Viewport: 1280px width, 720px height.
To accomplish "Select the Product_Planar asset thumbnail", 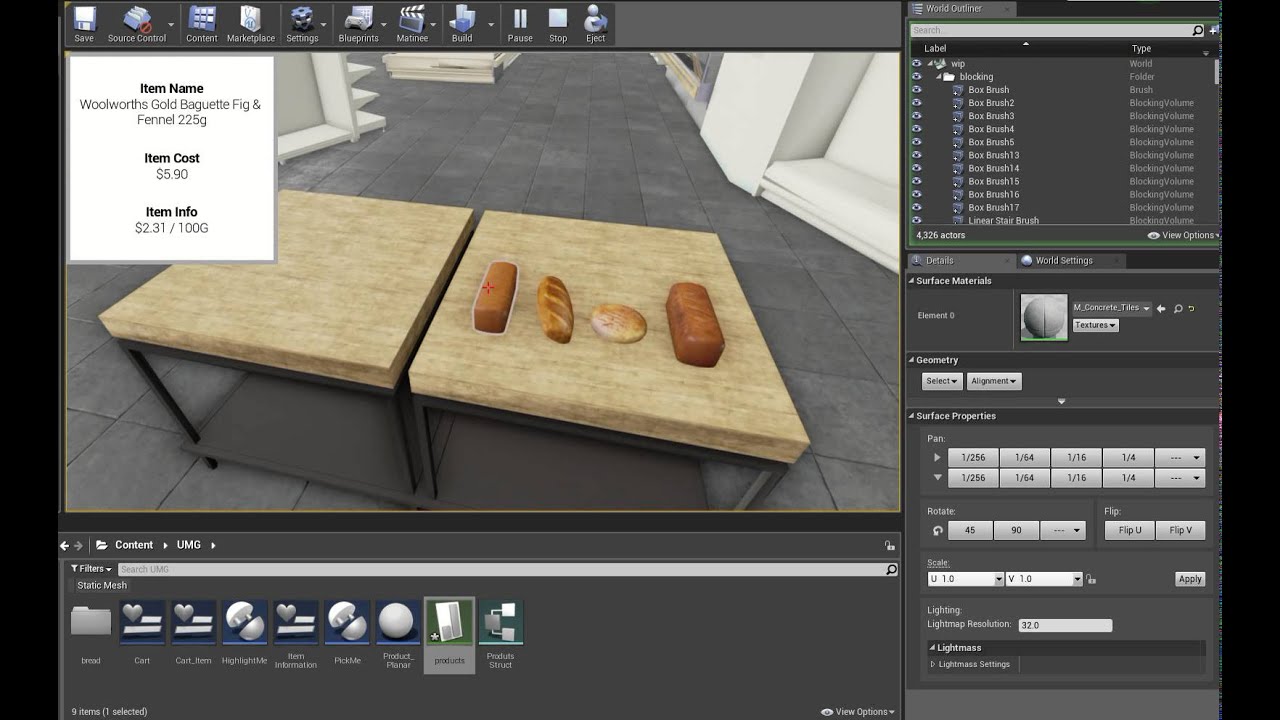I will [x=398, y=623].
